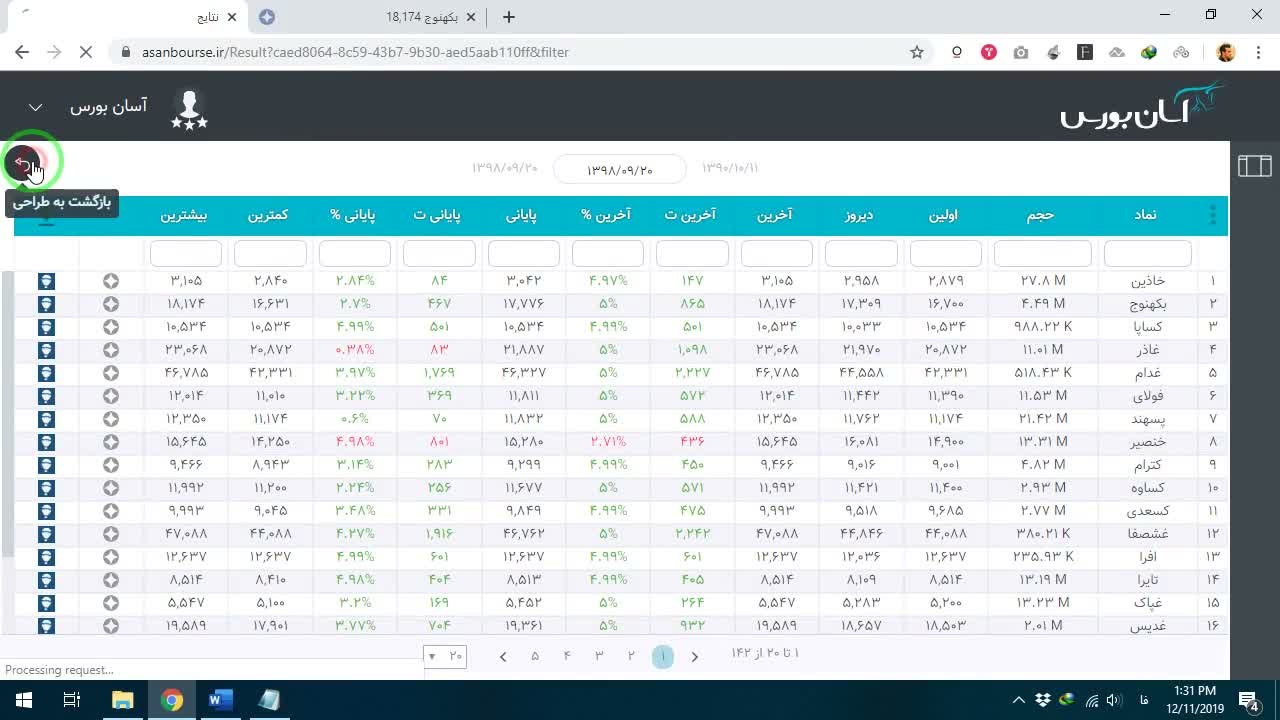Open the user profile avatar icon
This screenshot has width=1280, height=720.
(x=189, y=108)
